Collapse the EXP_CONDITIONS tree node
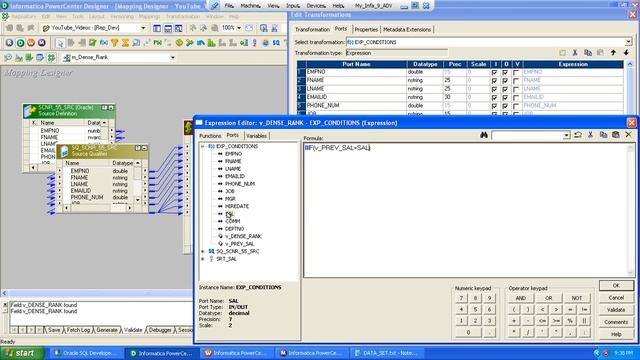This screenshot has height=360, width=640. [203, 146]
